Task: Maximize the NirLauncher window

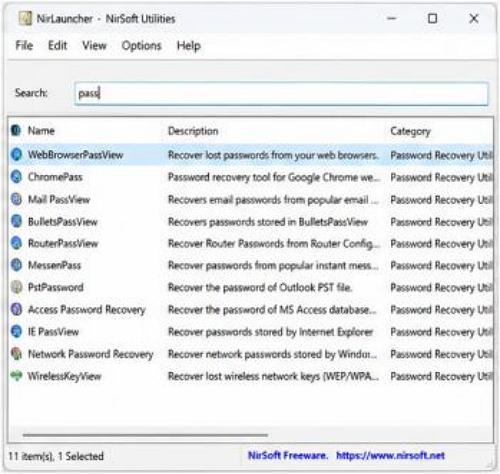Action: [x=432, y=18]
